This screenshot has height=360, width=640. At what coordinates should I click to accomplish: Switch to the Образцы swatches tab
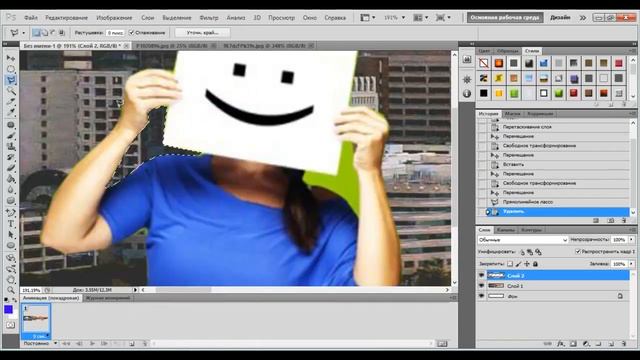pyautogui.click(x=508, y=51)
